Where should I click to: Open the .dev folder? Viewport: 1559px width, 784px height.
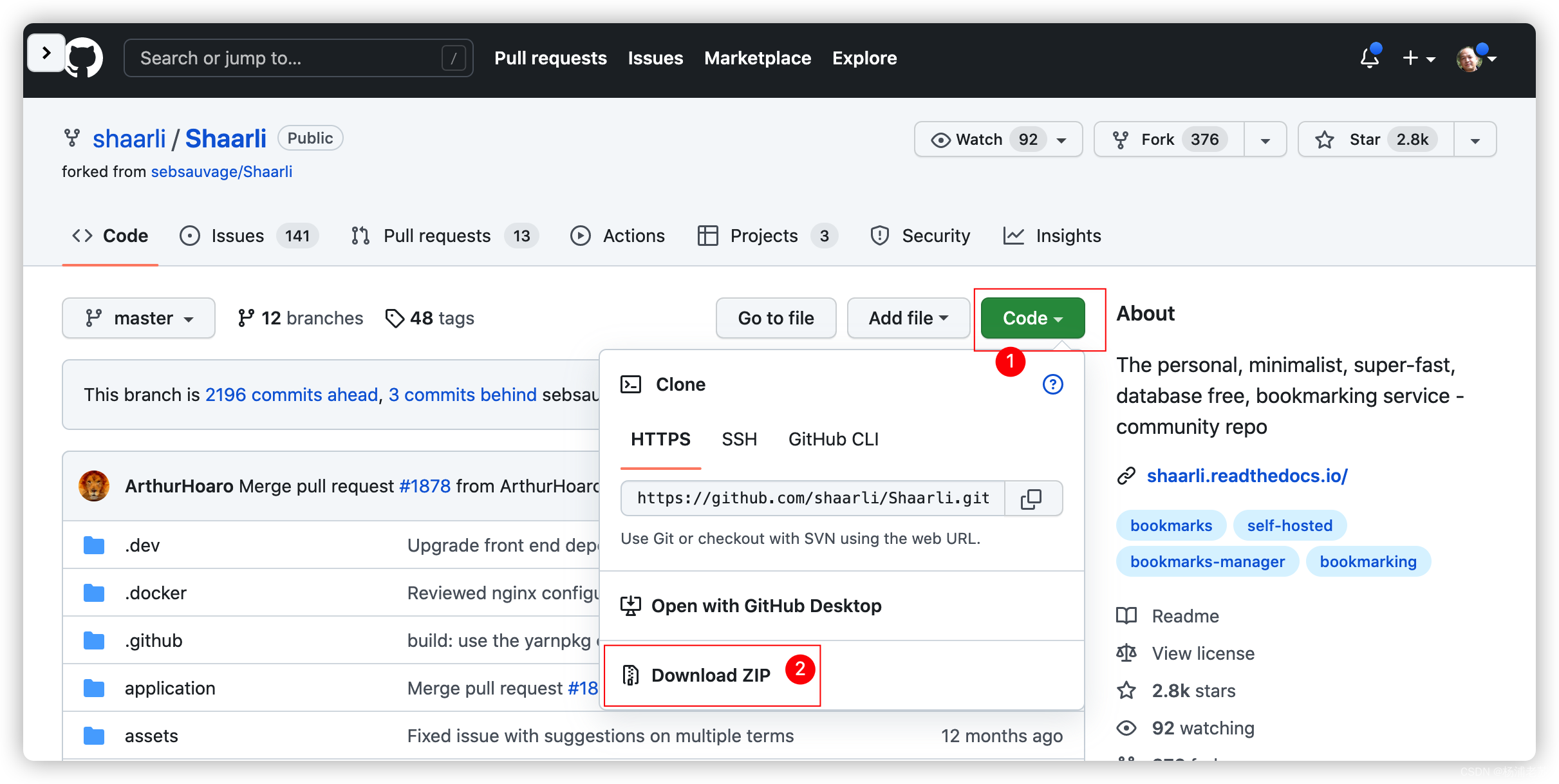pyautogui.click(x=142, y=545)
